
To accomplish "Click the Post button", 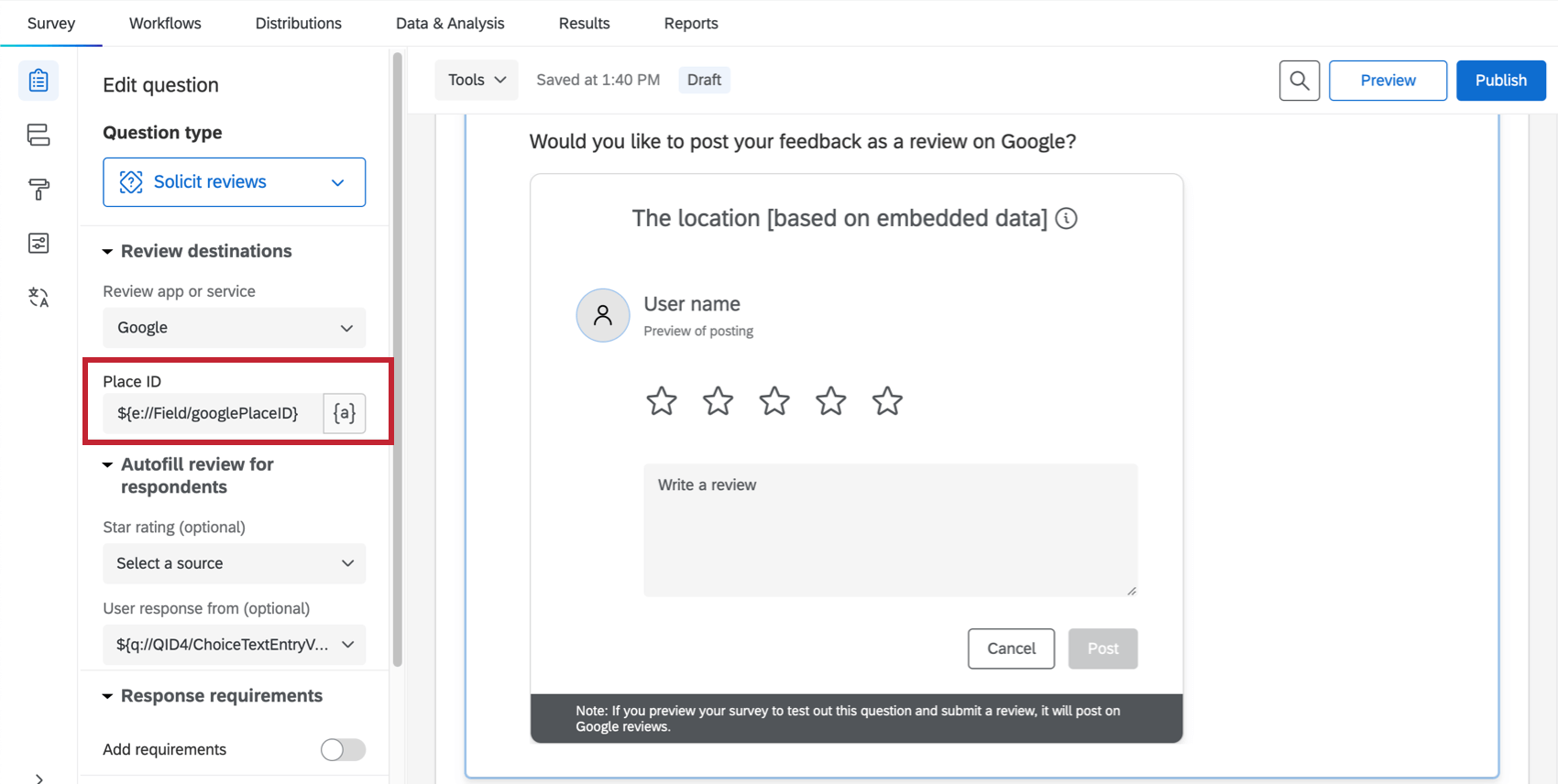I will click(1103, 648).
